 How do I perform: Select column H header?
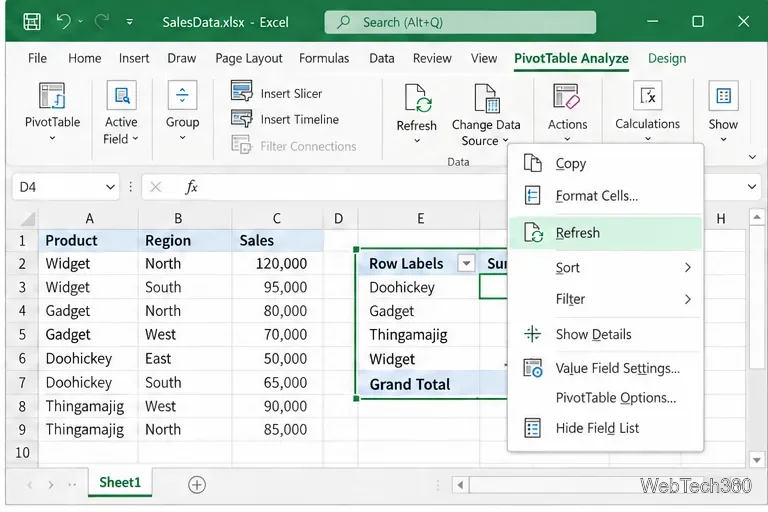[x=721, y=219]
